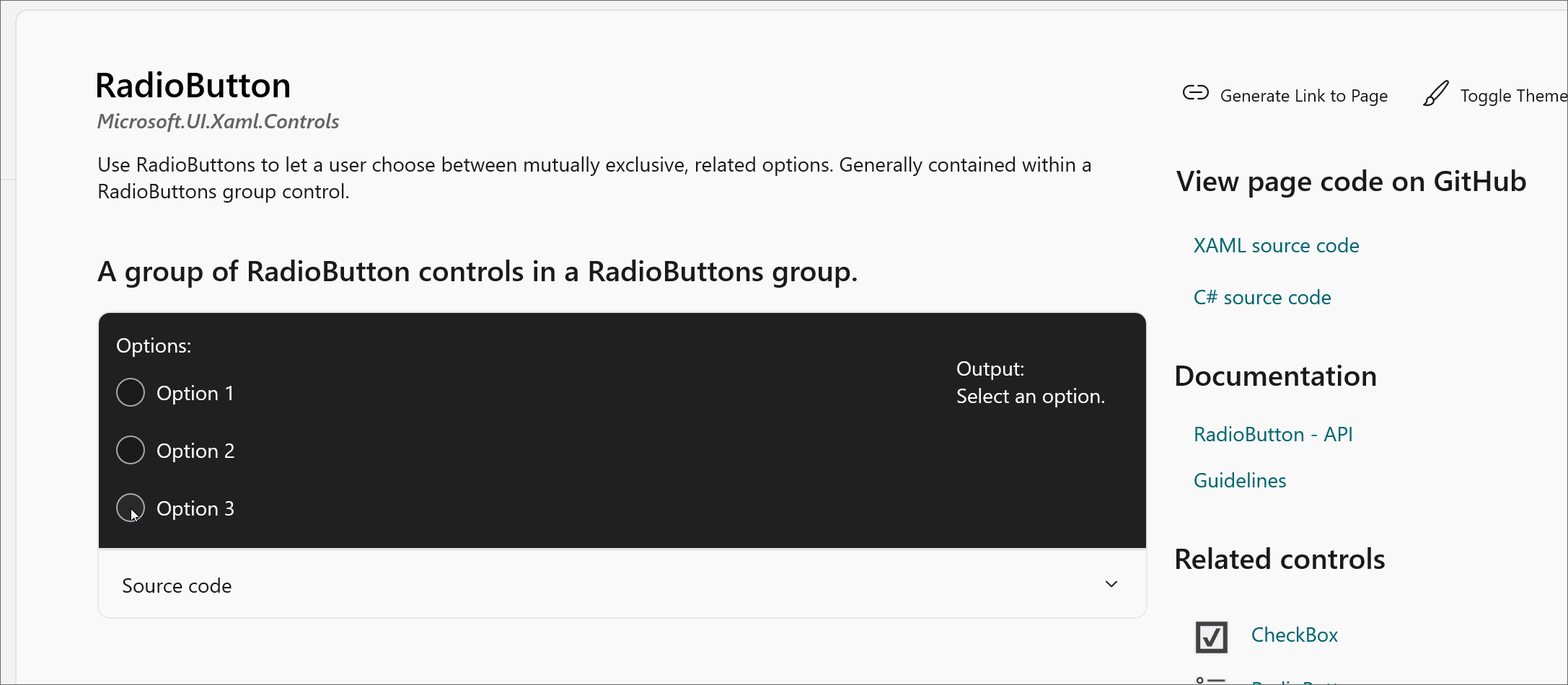Click the CheckBox control icon under Related controls
This screenshot has width=1568, height=685.
(x=1210, y=636)
